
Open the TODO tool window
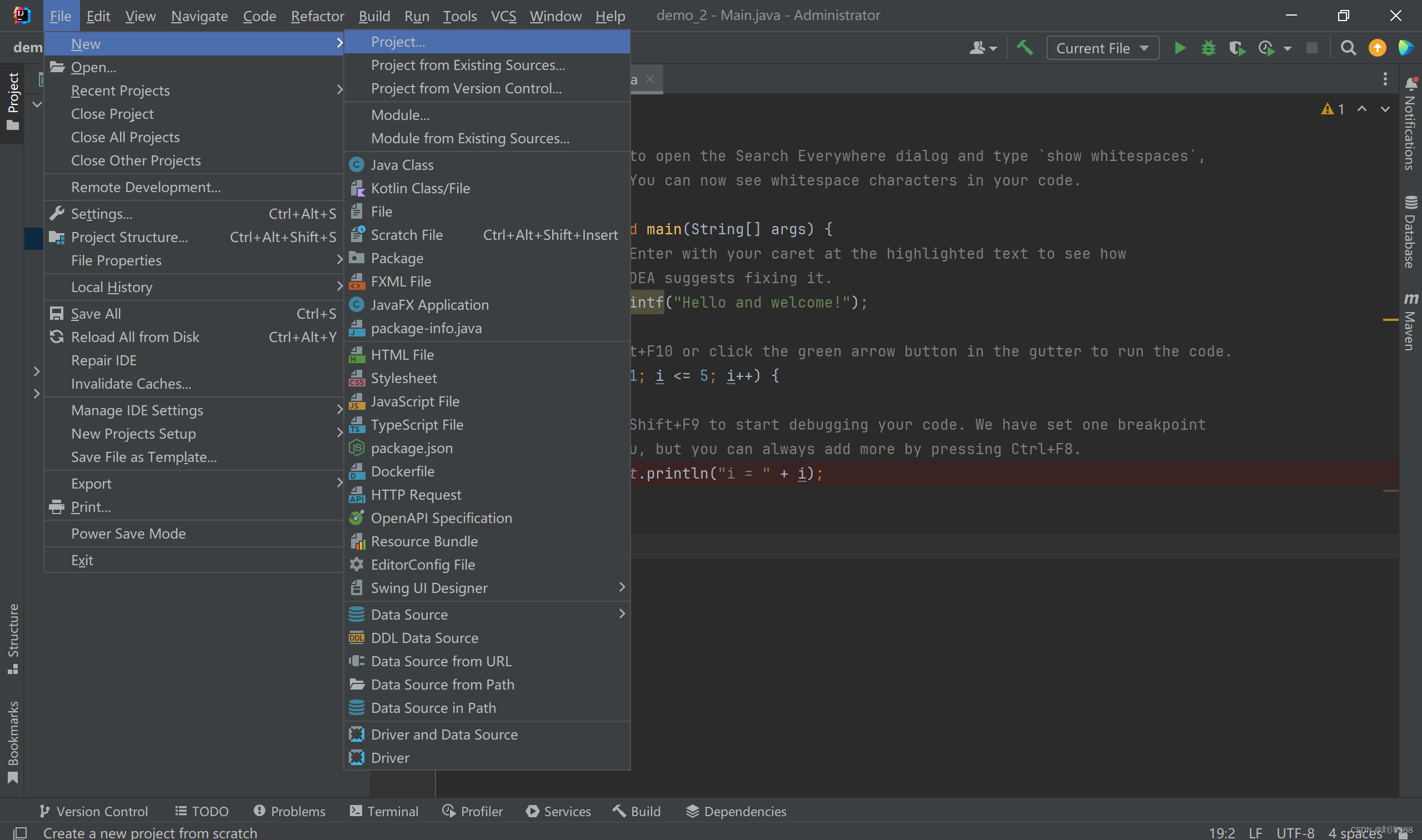coord(202,811)
